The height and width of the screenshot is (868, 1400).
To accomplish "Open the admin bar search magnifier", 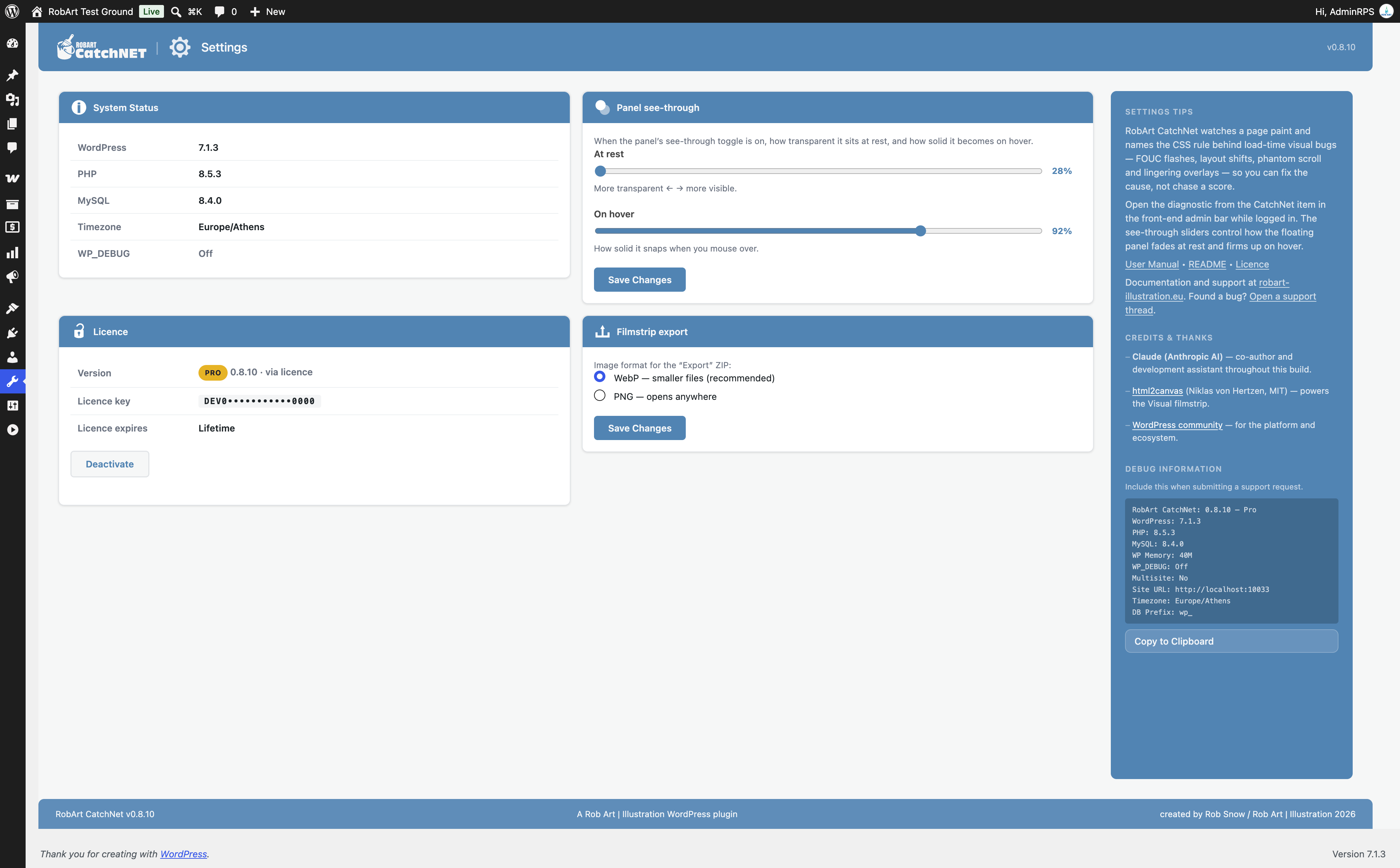I will point(176,11).
